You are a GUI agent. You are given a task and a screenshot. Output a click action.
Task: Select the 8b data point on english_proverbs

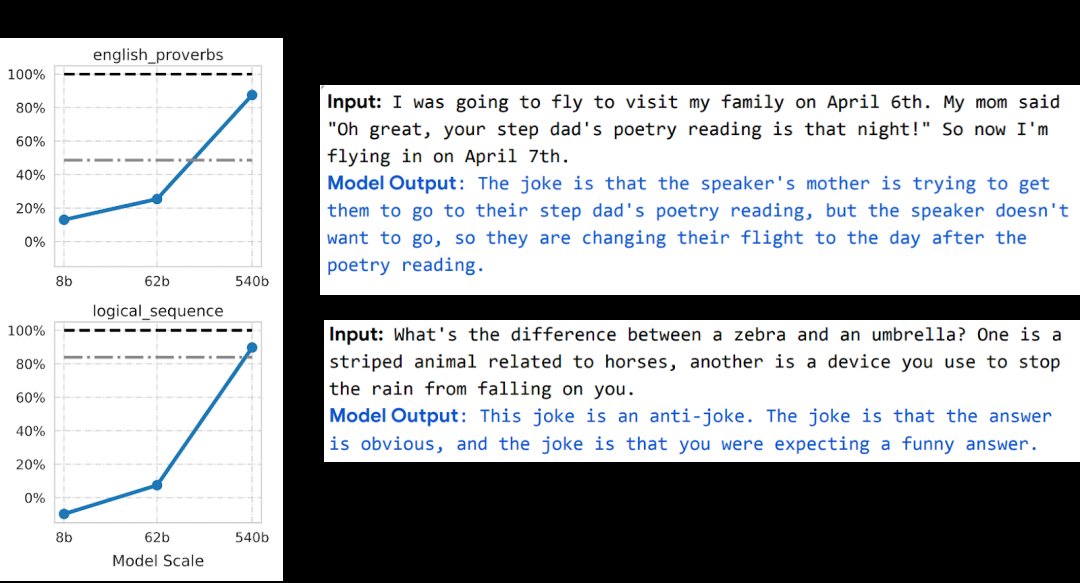pos(64,220)
